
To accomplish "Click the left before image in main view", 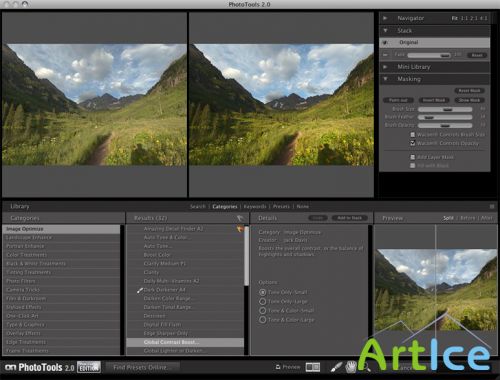I will pos(94,105).
